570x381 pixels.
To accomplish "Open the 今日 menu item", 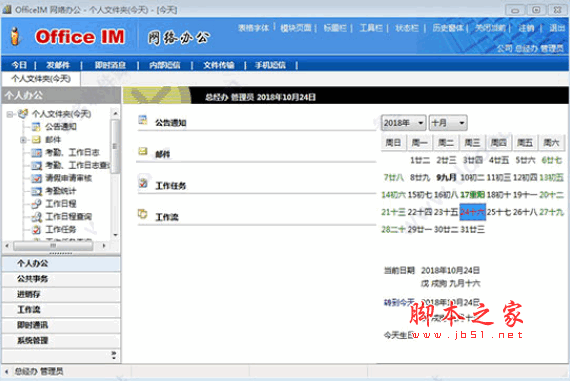I will click(19, 65).
